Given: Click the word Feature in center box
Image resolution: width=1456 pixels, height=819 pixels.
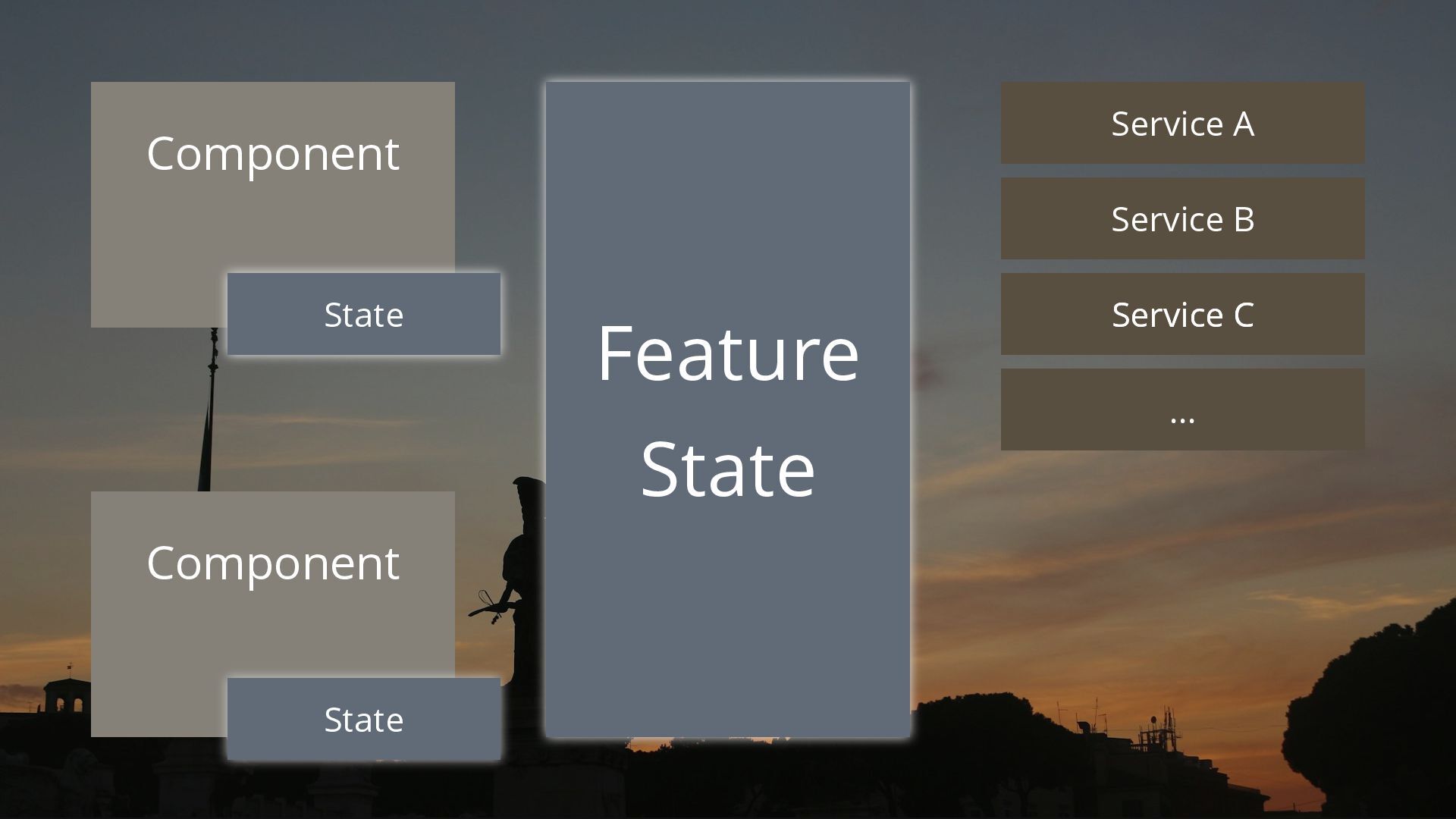Looking at the screenshot, I should (728, 353).
